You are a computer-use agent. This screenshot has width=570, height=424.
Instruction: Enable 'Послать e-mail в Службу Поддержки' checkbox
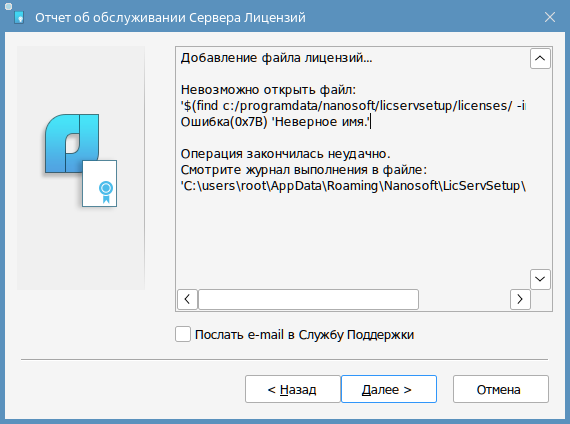183,334
